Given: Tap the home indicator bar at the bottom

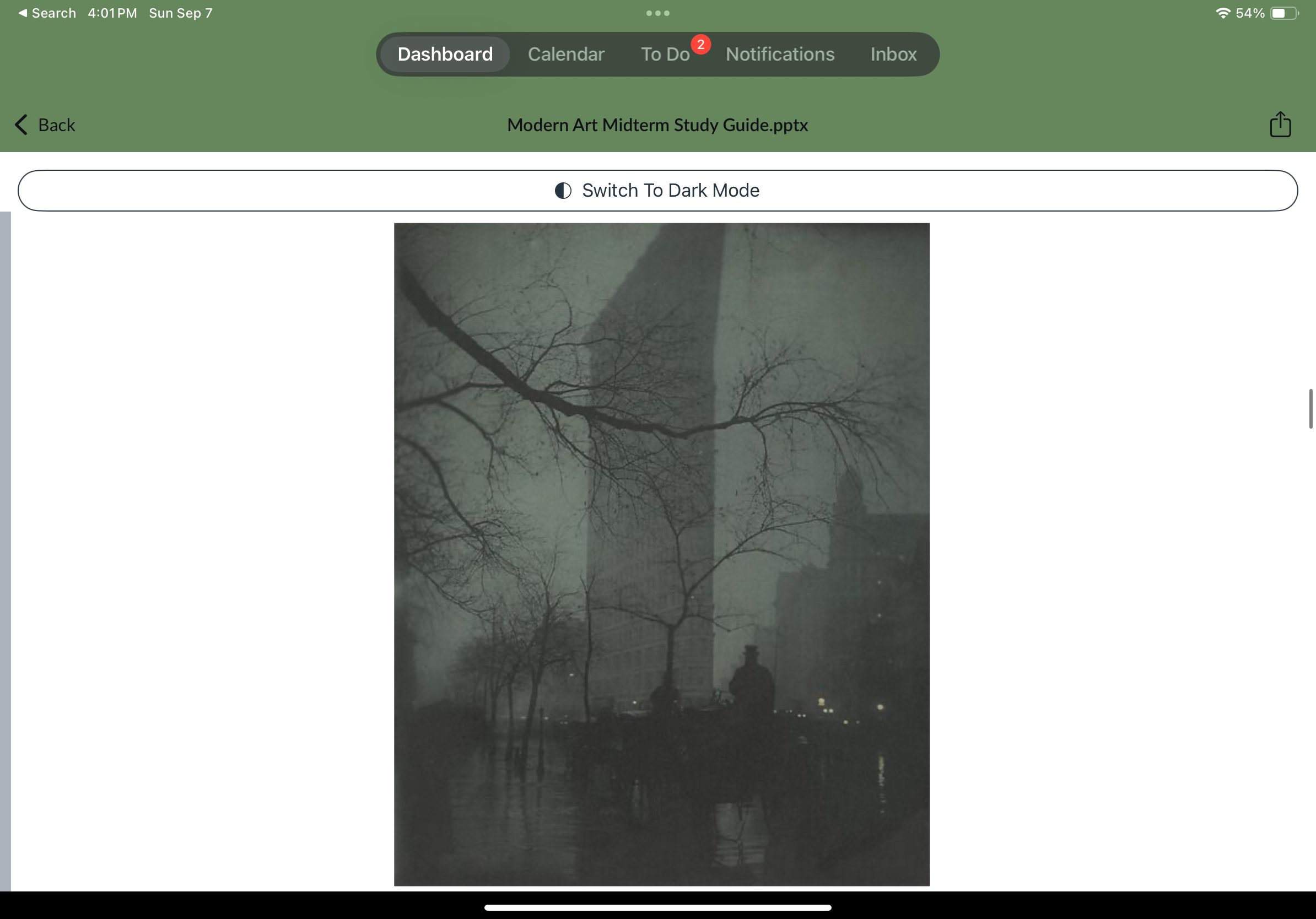Looking at the screenshot, I should pyautogui.click(x=657, y=907).
